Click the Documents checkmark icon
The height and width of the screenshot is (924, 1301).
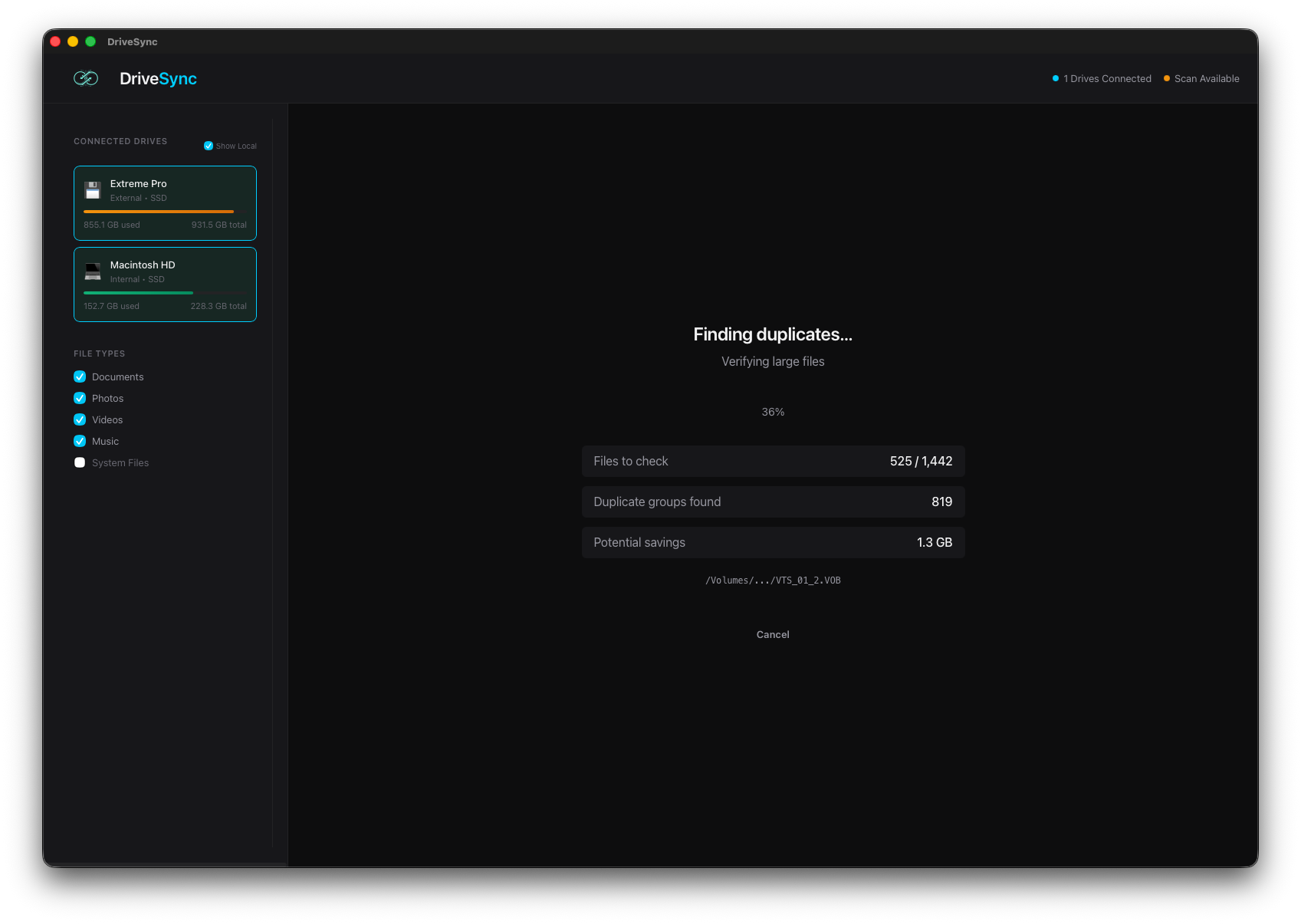(80, 377)
